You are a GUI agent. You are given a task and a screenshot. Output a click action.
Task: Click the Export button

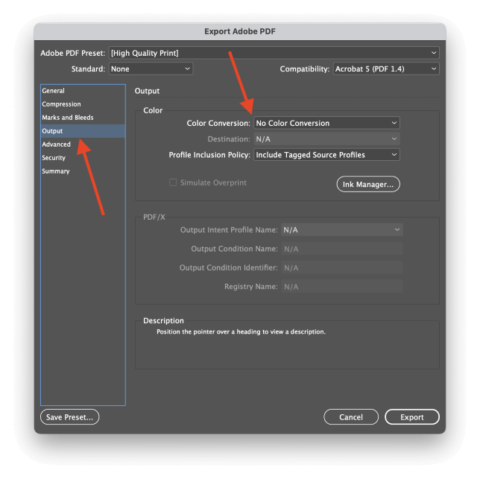click(412, 417)
